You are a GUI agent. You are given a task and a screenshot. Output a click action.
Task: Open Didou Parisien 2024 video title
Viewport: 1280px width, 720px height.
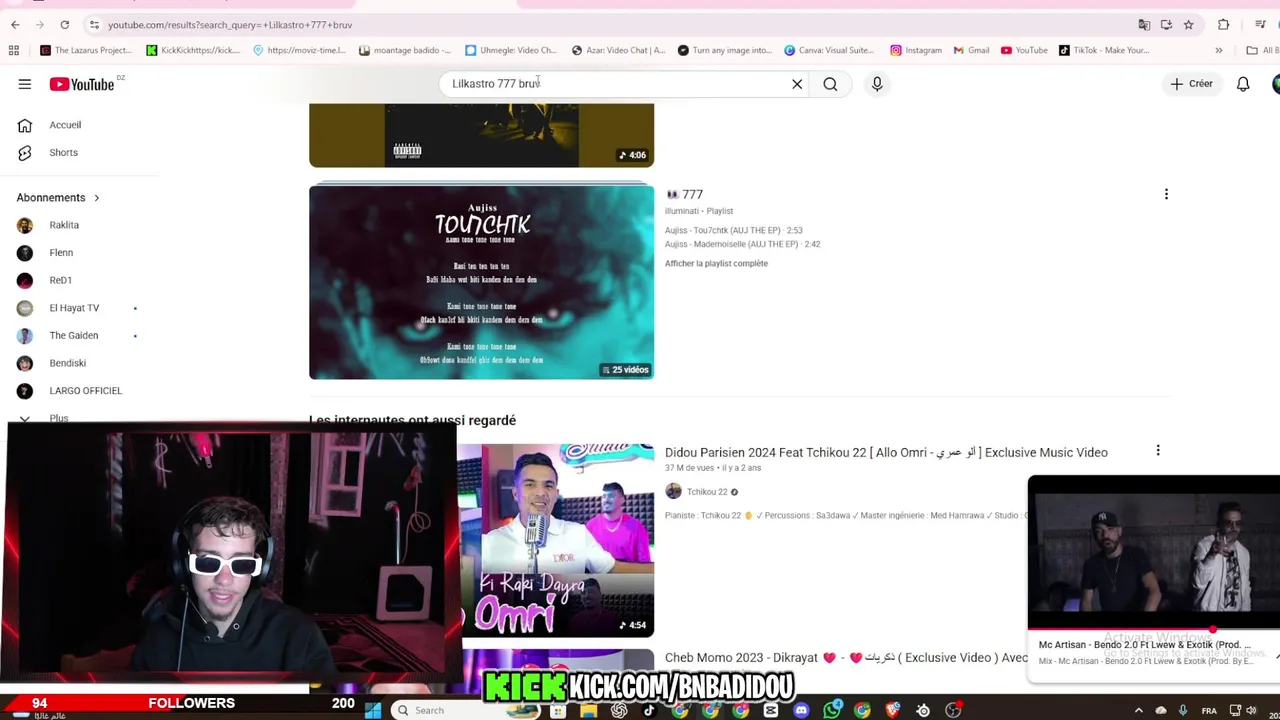point(886,452)
